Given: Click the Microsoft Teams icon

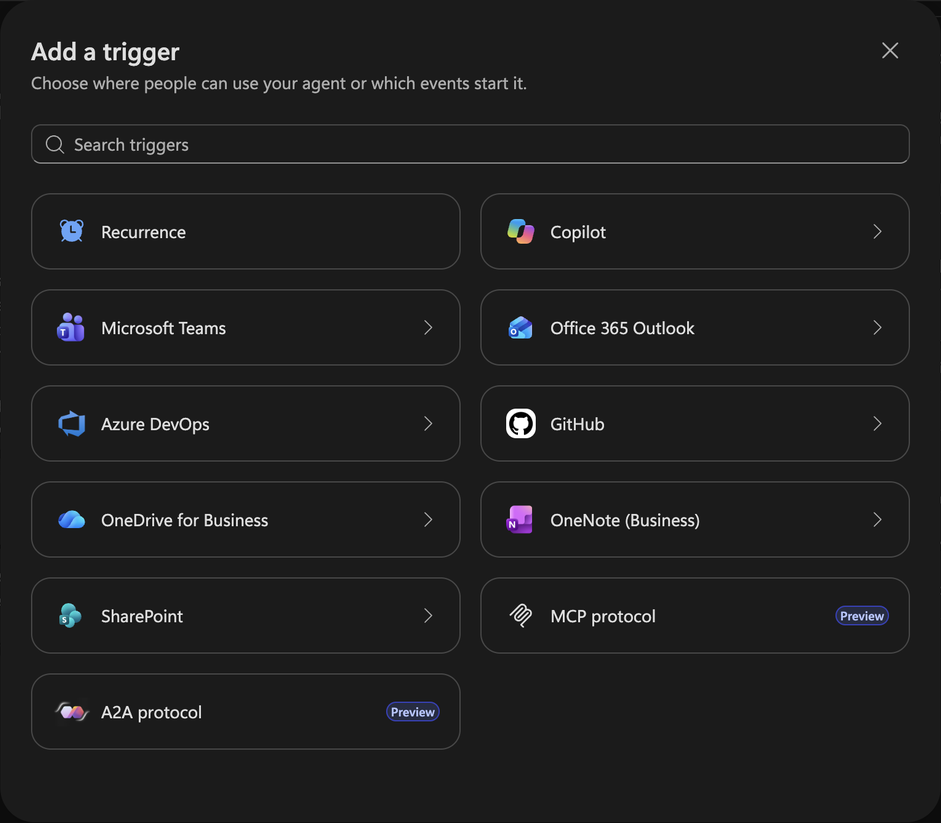Looking at the screenshot, I should point(71,327).
